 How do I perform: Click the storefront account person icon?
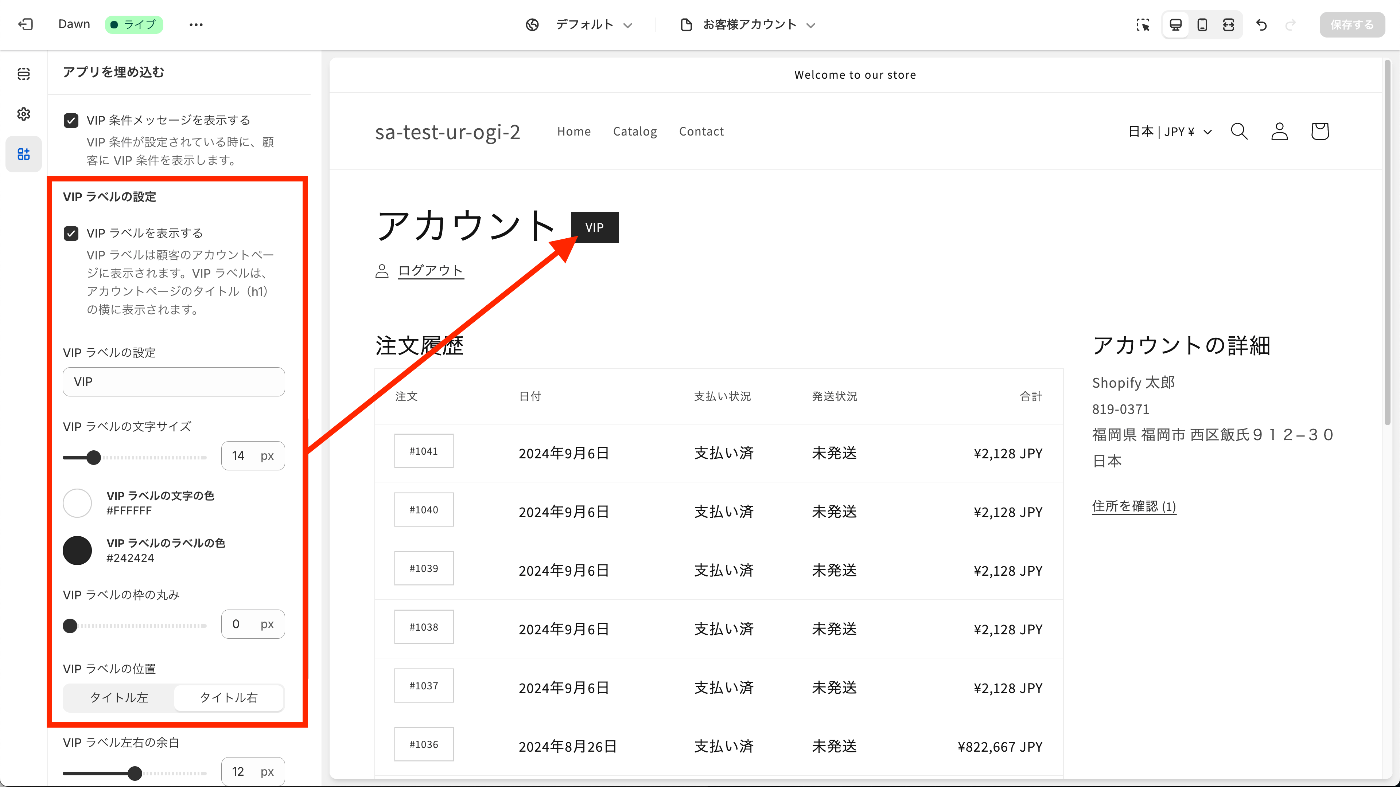tap(1279, 131)
